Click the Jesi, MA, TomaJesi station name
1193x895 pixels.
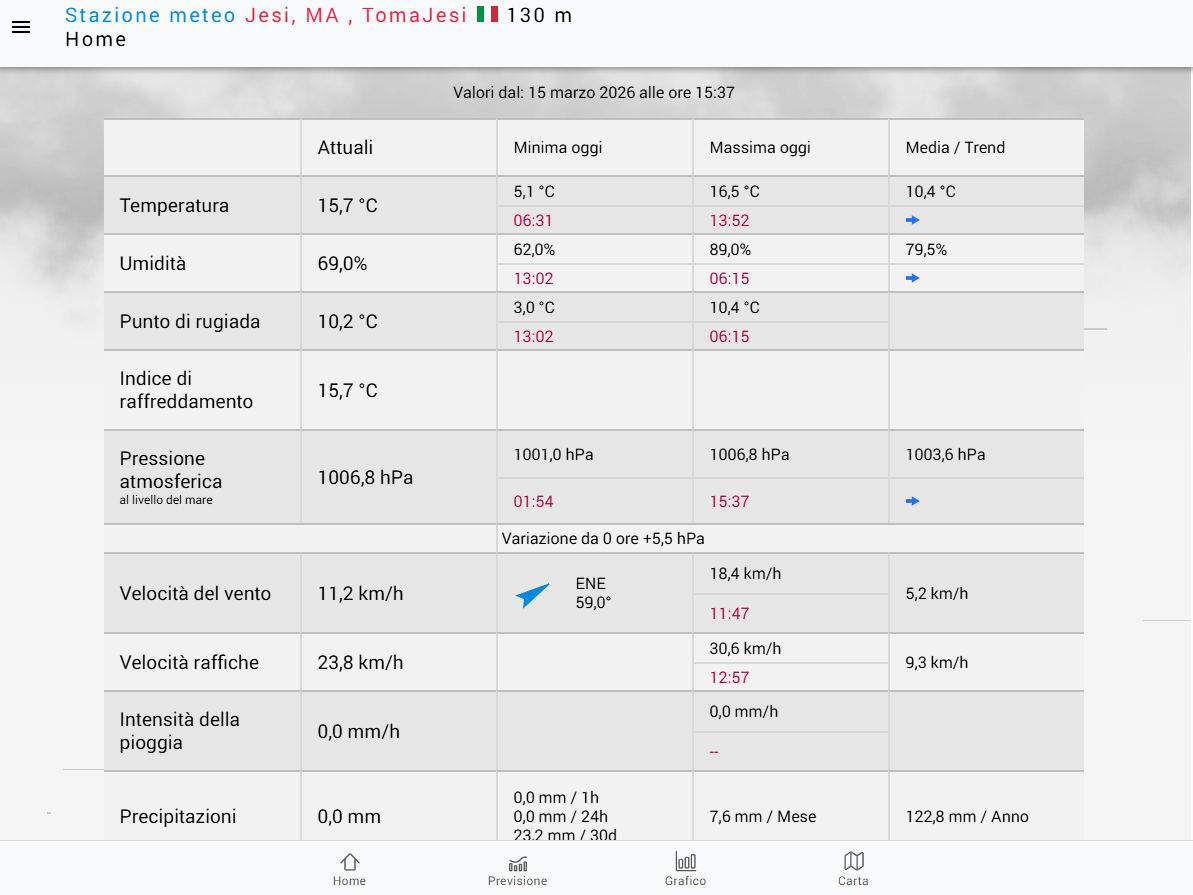coord(356,15)
